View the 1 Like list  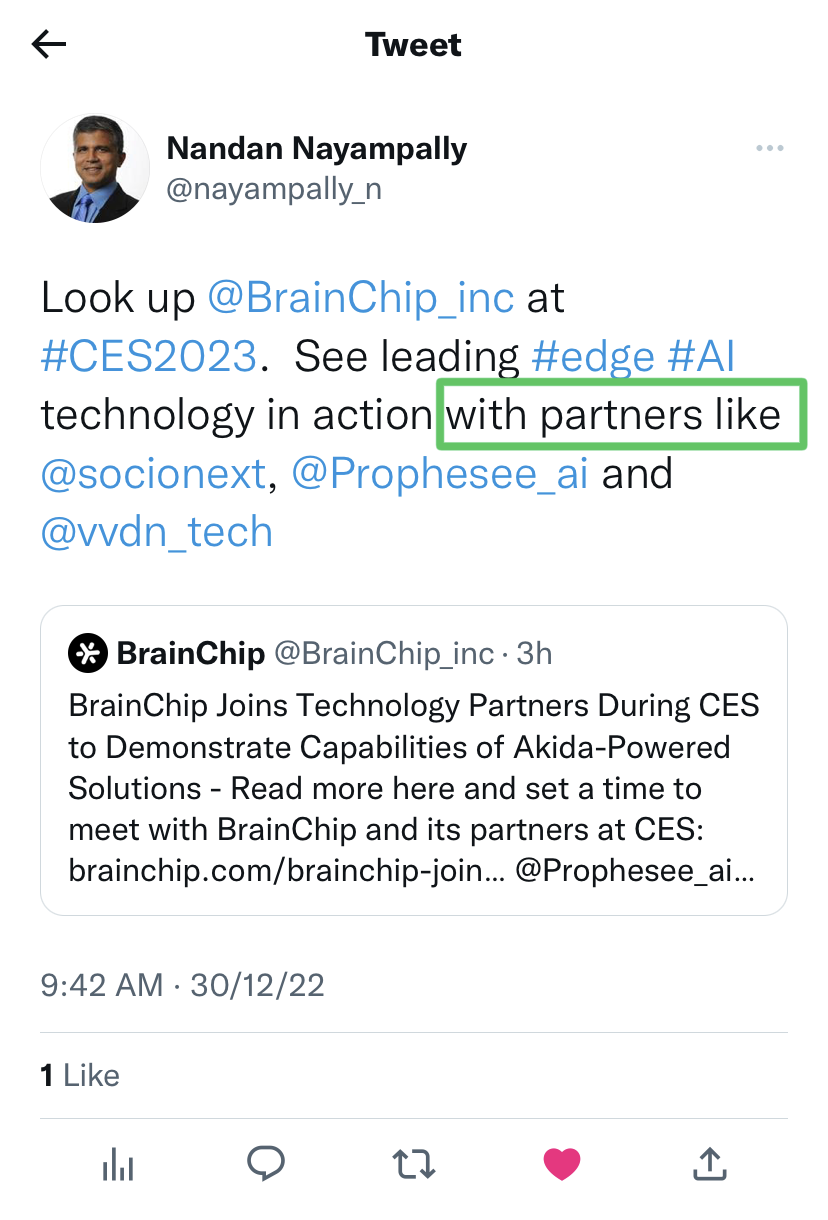(80, 1075)
